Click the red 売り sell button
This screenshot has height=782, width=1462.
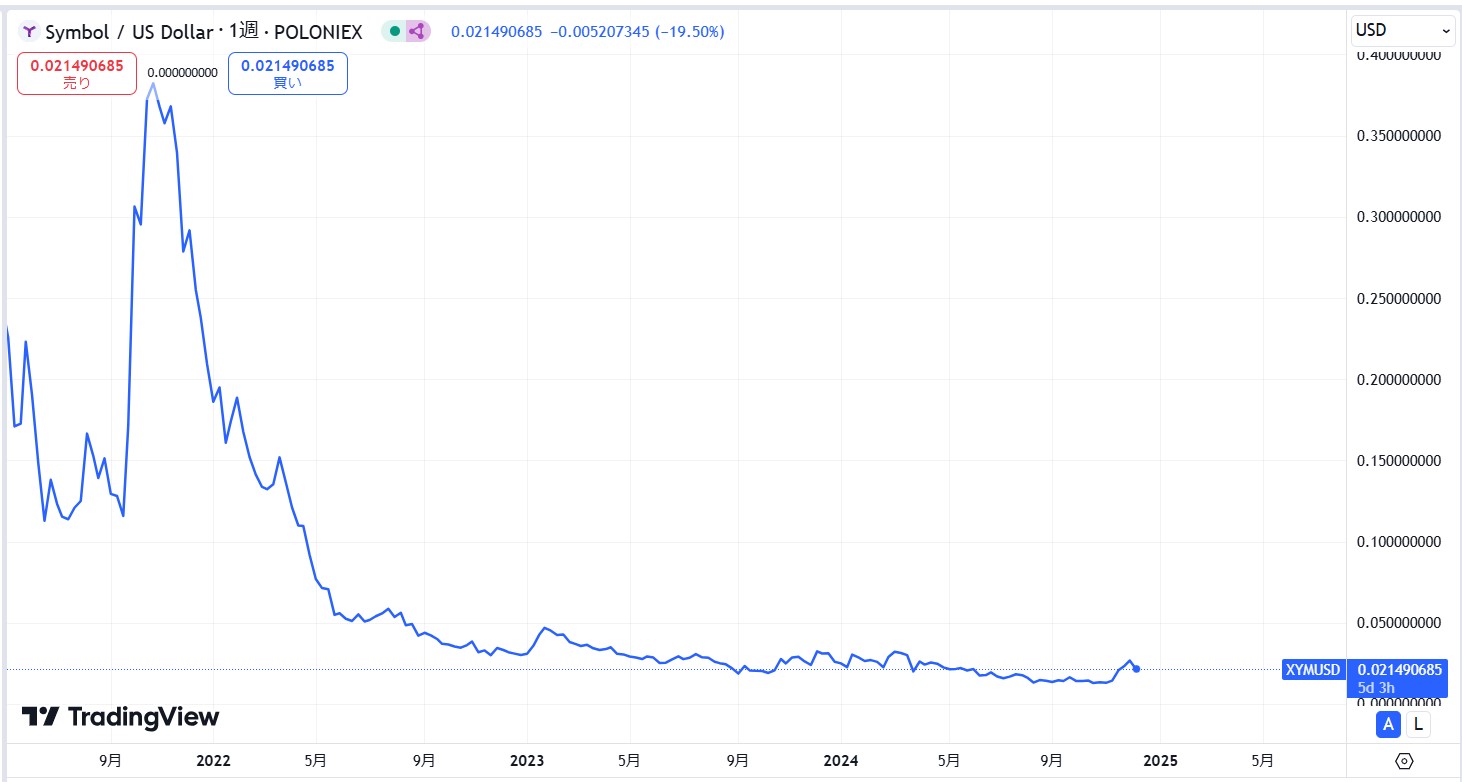pos(77,74)
